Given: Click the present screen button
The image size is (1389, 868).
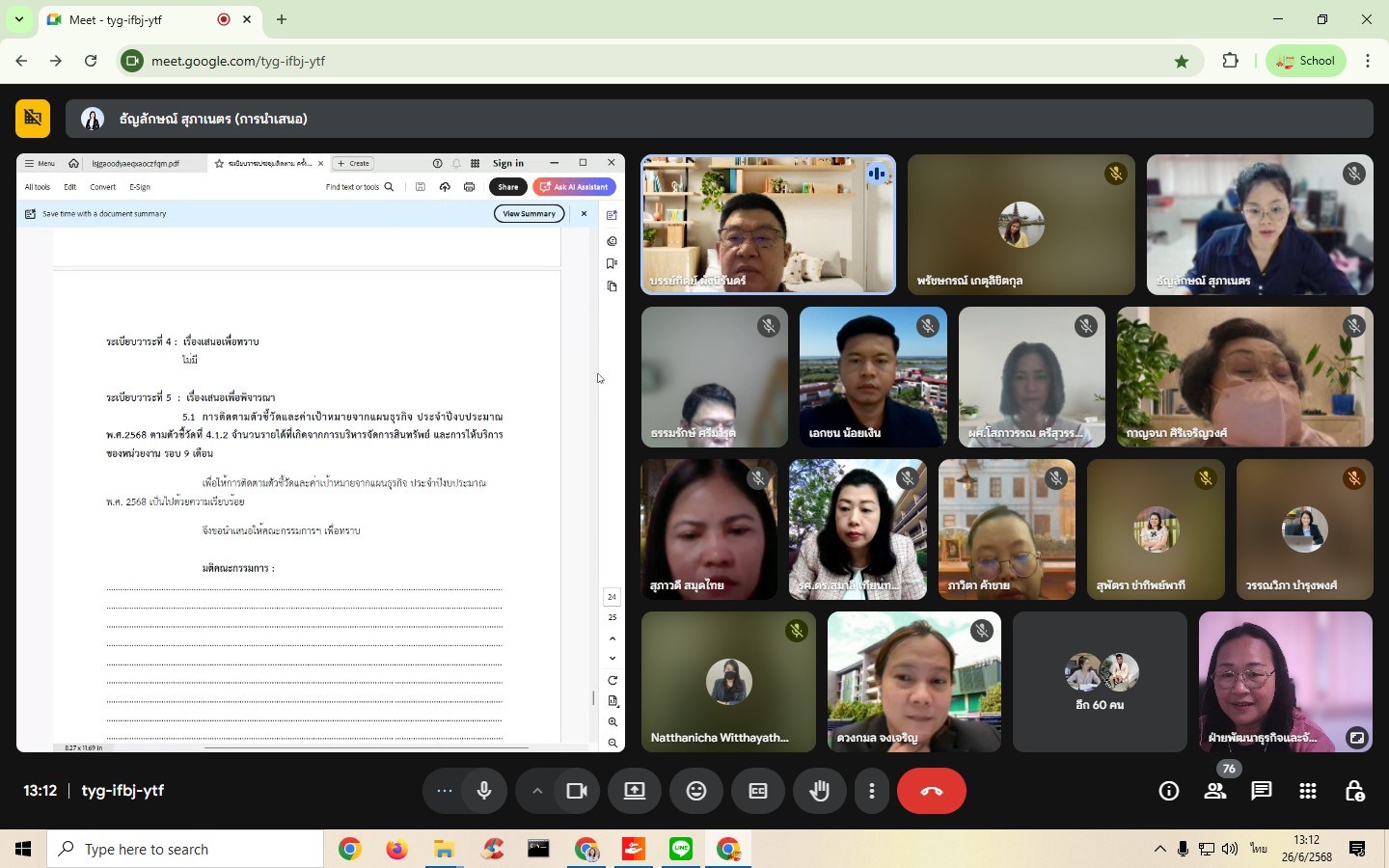Looking at the screenshot, I should tap(635, 791).
